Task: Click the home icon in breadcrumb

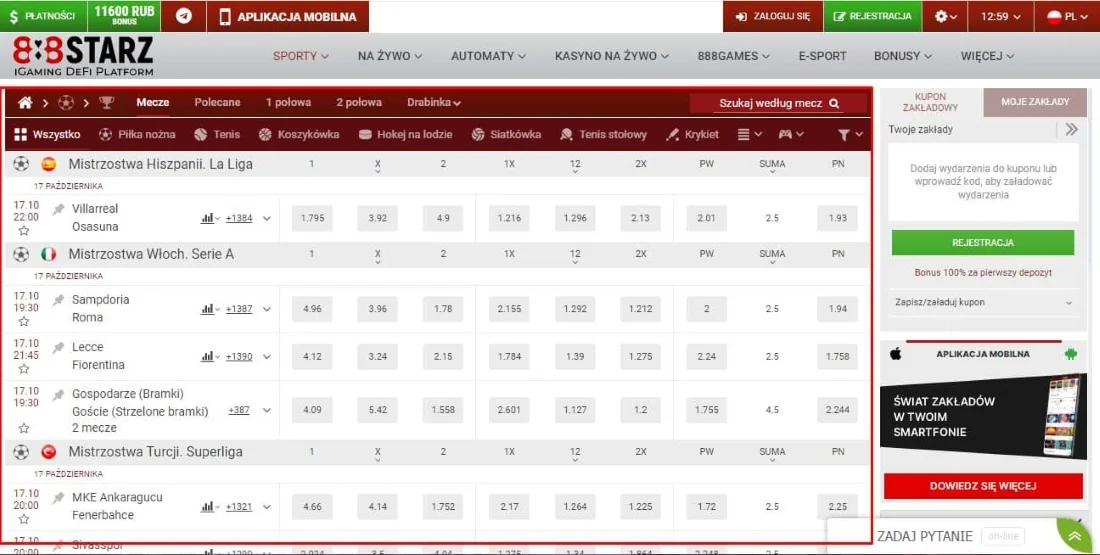Action: click(26, 103)
